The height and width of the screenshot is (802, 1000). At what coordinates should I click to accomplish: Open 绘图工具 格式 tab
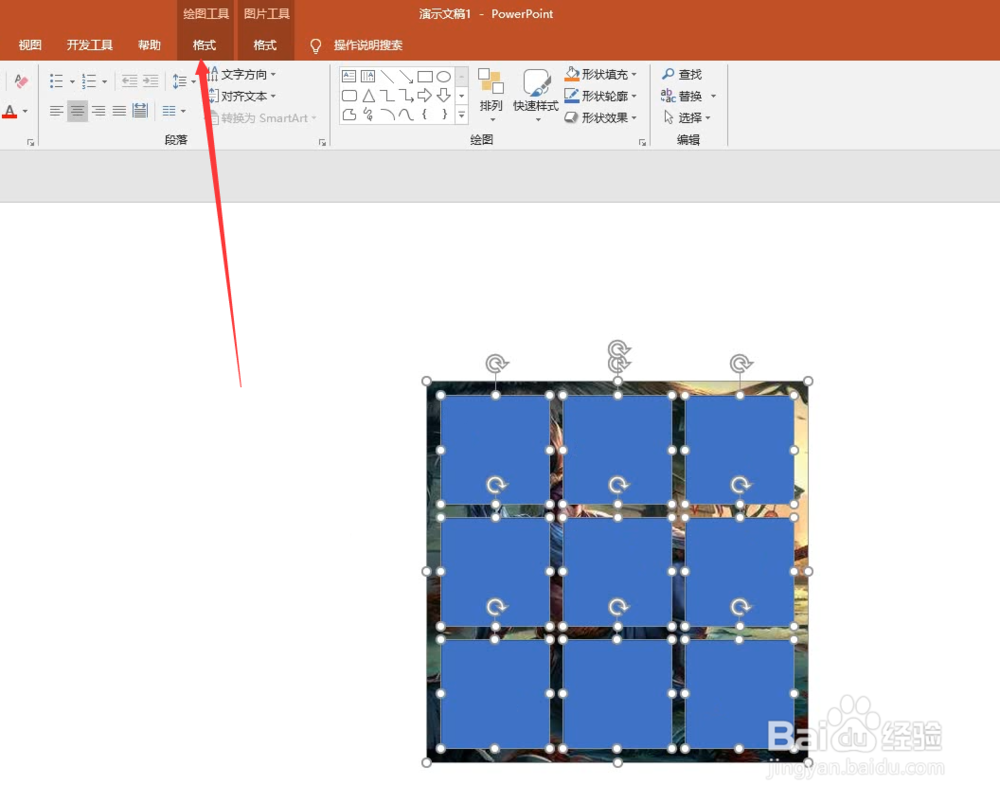click(205, 45)
